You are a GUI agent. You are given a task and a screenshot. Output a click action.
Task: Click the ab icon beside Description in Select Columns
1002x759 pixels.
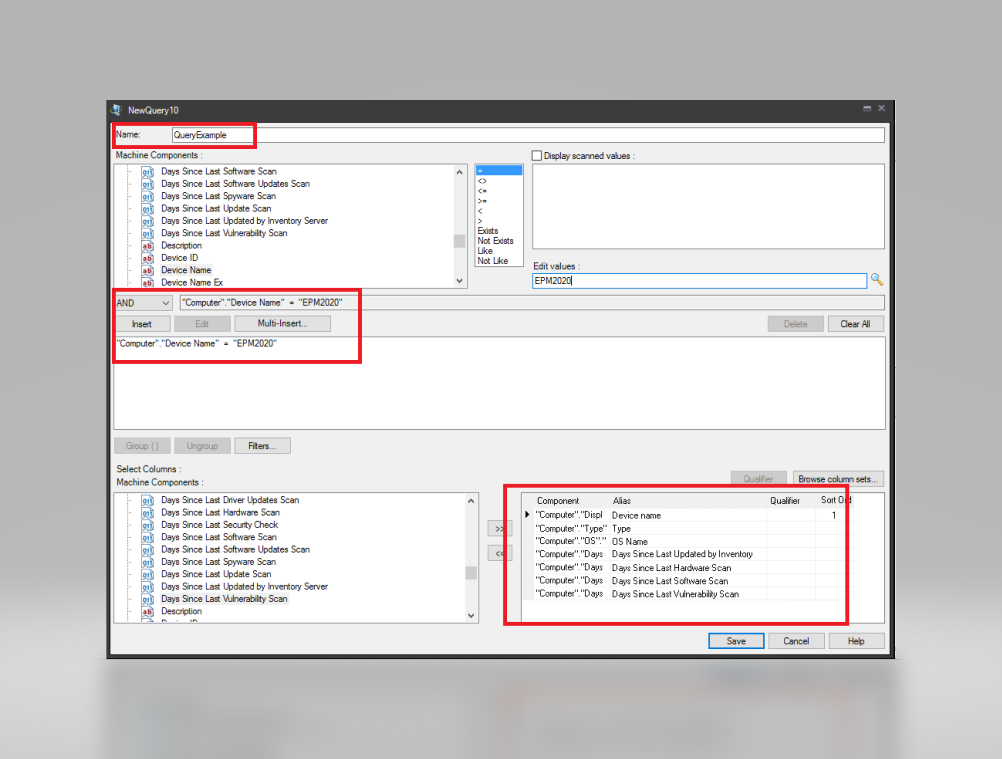(x=145, y=611)
